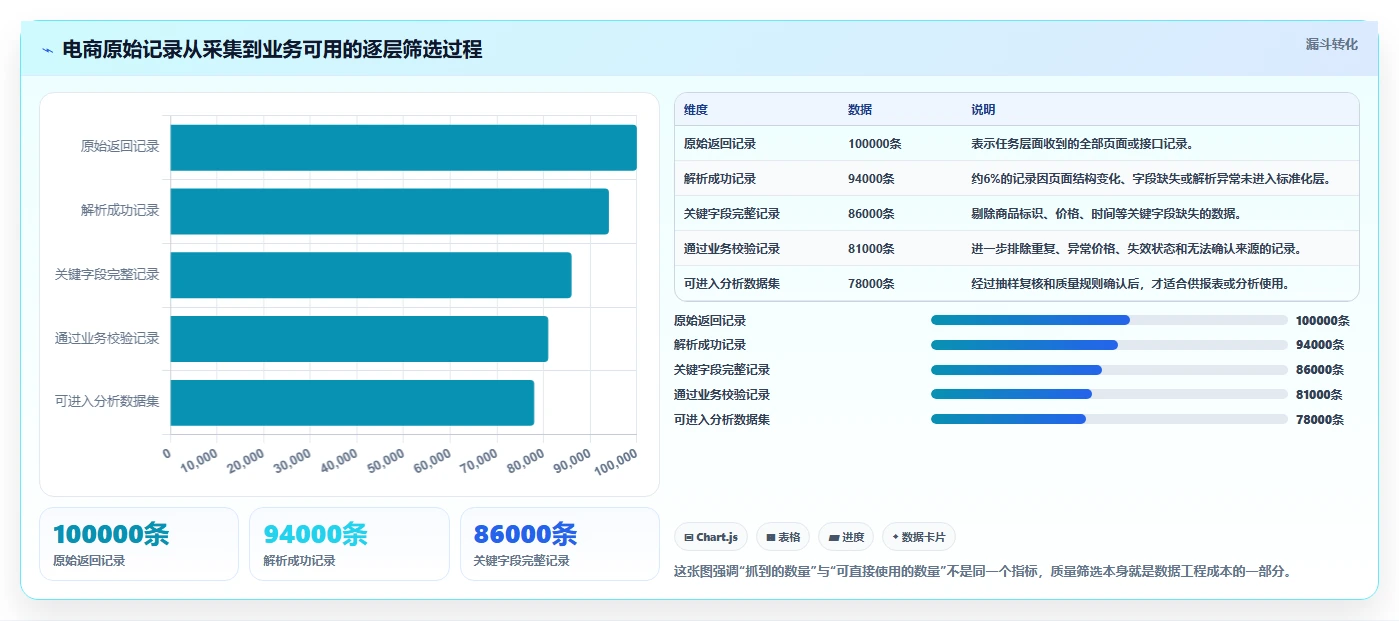The height and width of the screenshot is (621, 1399).
Task: Click the 可进入分析数据集 progress bar
Action: (1109, 419)
